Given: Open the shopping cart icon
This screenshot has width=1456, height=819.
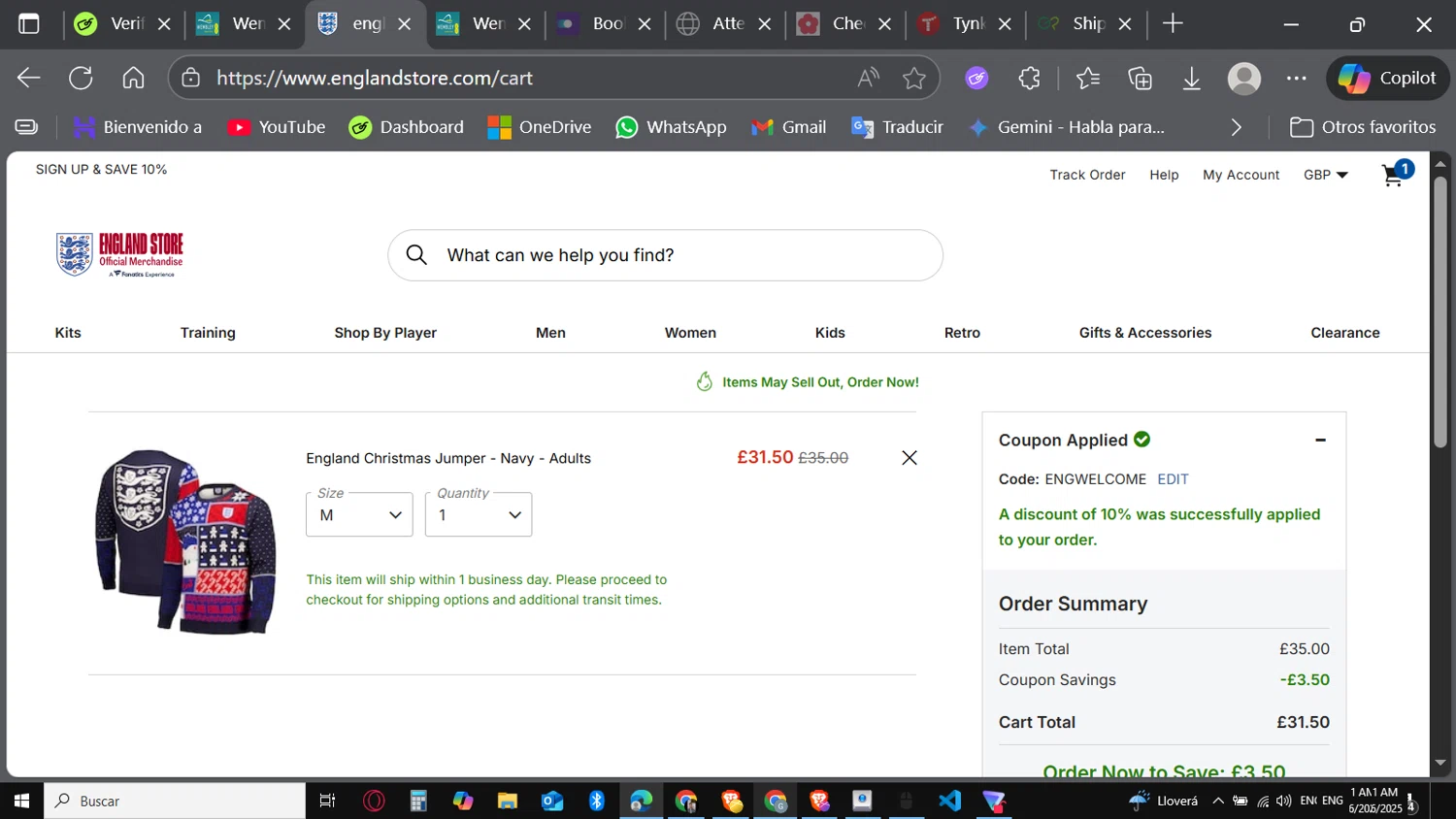Looking at the screenshot, I should click(1396, 175).
